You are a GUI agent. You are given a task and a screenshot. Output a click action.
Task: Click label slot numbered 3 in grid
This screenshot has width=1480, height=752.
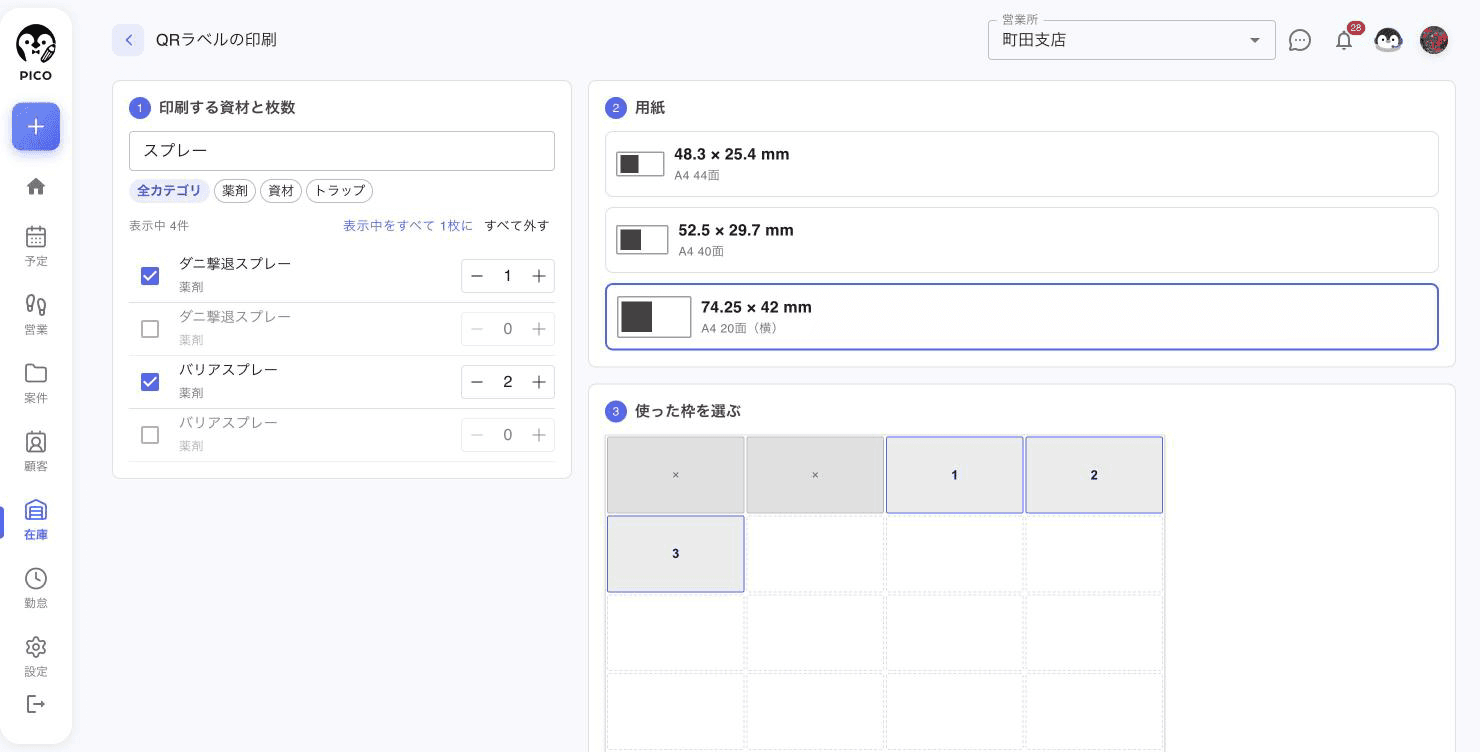tap(676, 554)
